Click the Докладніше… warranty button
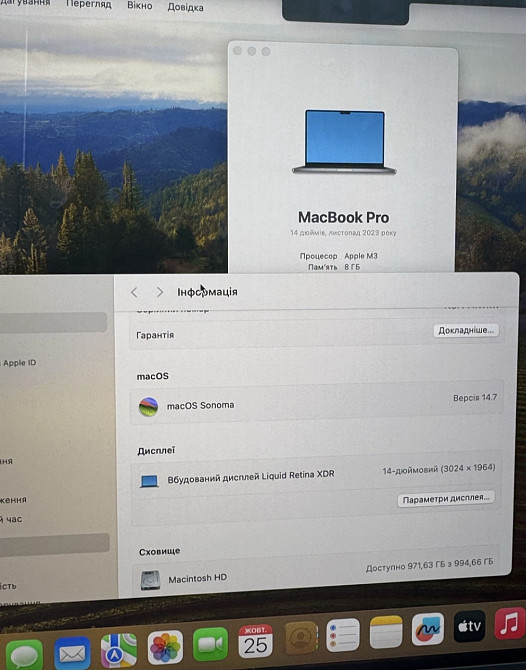 (x=466, y=330)
